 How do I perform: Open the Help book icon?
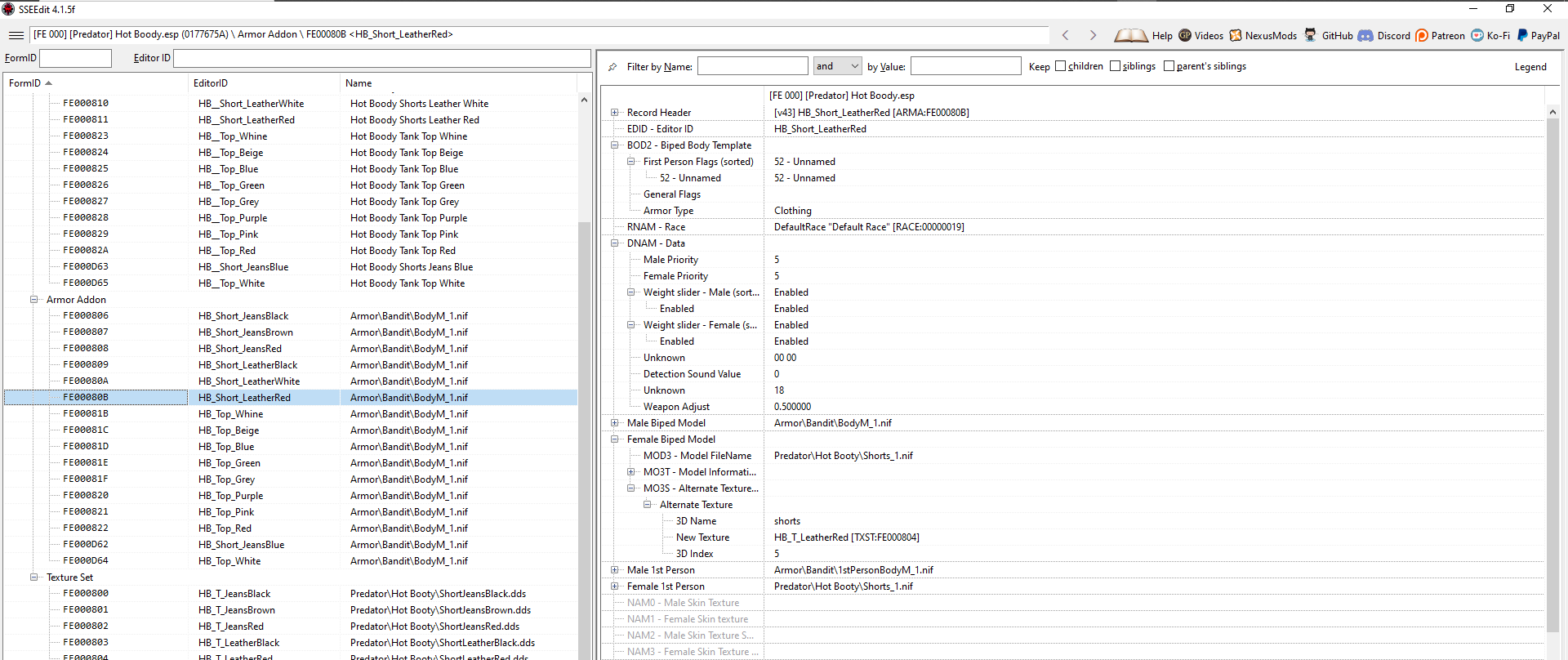click(x=1131, y=35)
